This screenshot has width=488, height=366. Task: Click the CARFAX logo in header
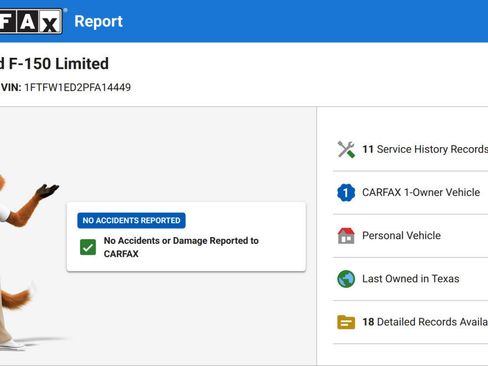coord(31,21)
